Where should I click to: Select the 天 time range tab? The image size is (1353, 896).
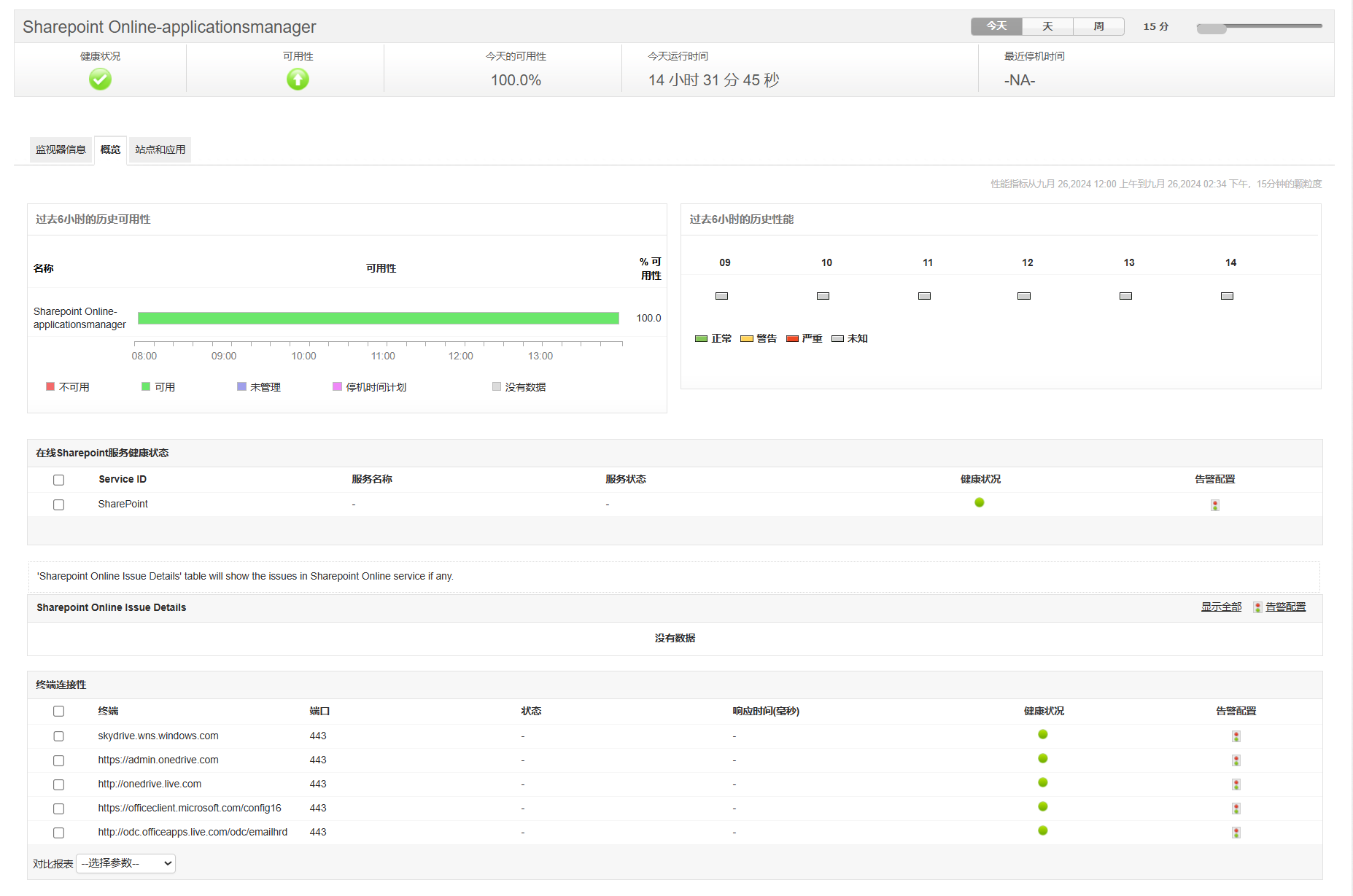1047,26
